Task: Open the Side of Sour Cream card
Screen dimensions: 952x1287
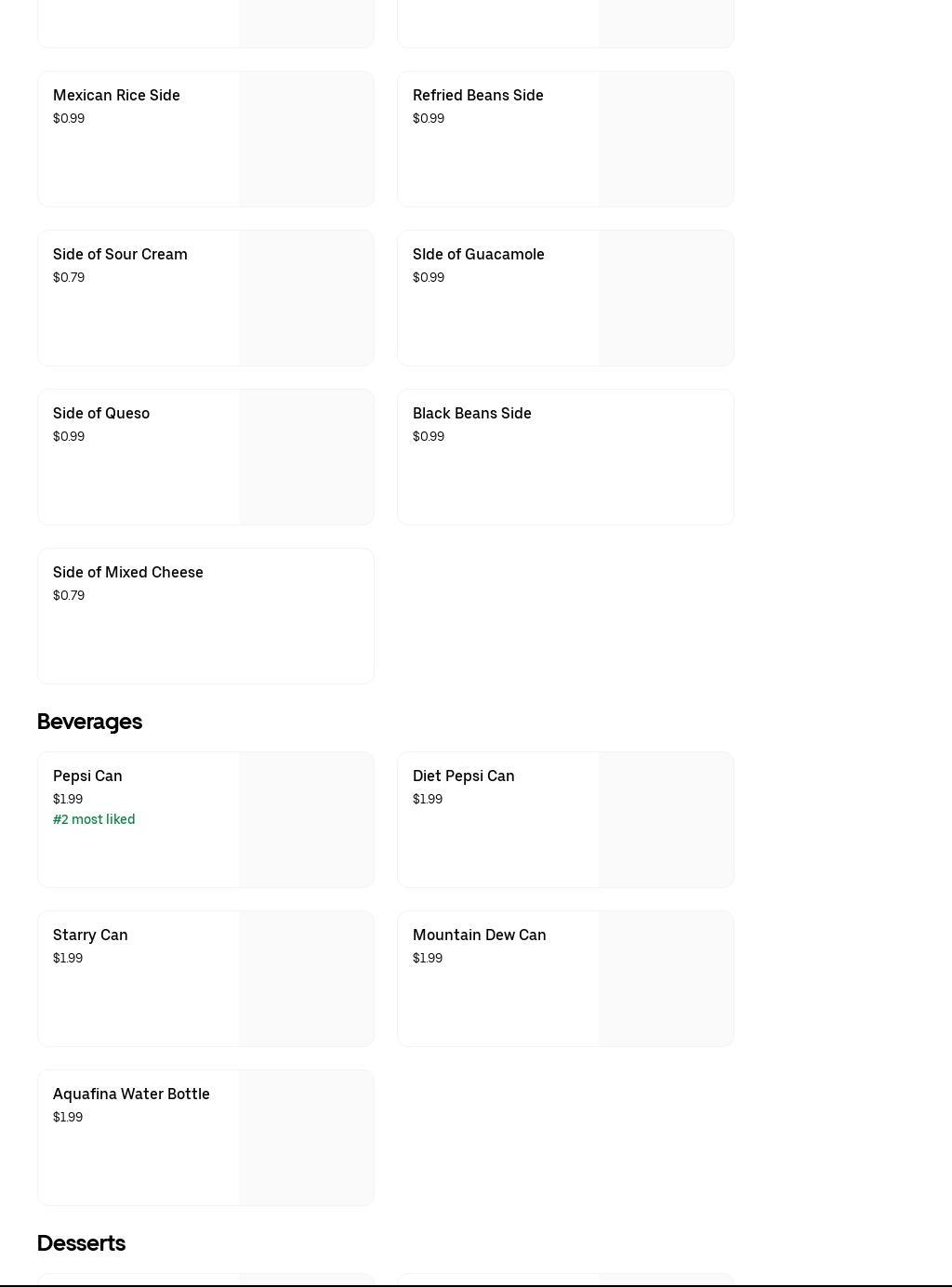Action: [120, 255]
